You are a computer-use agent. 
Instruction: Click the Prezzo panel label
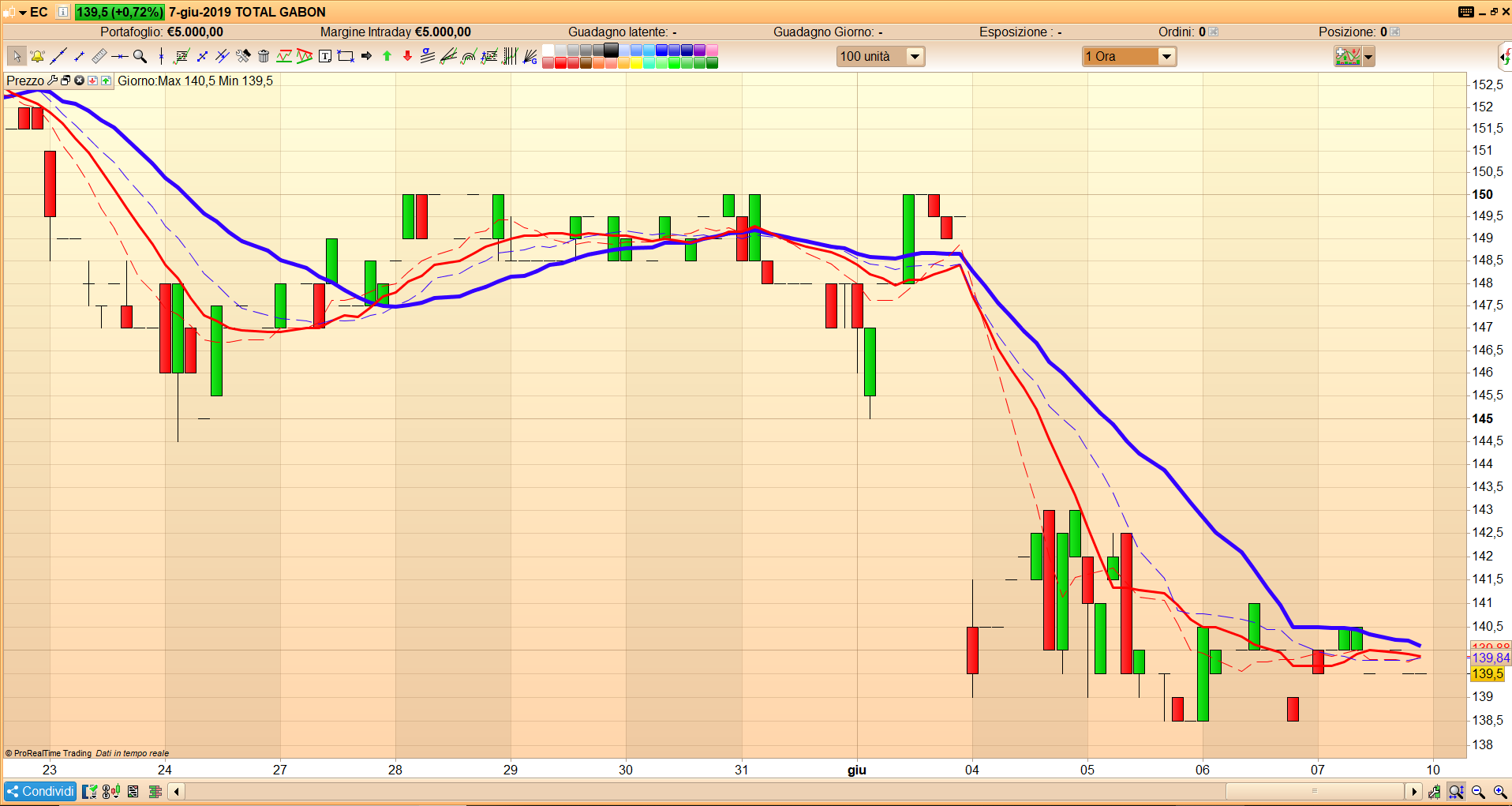[x=25, y=81]
